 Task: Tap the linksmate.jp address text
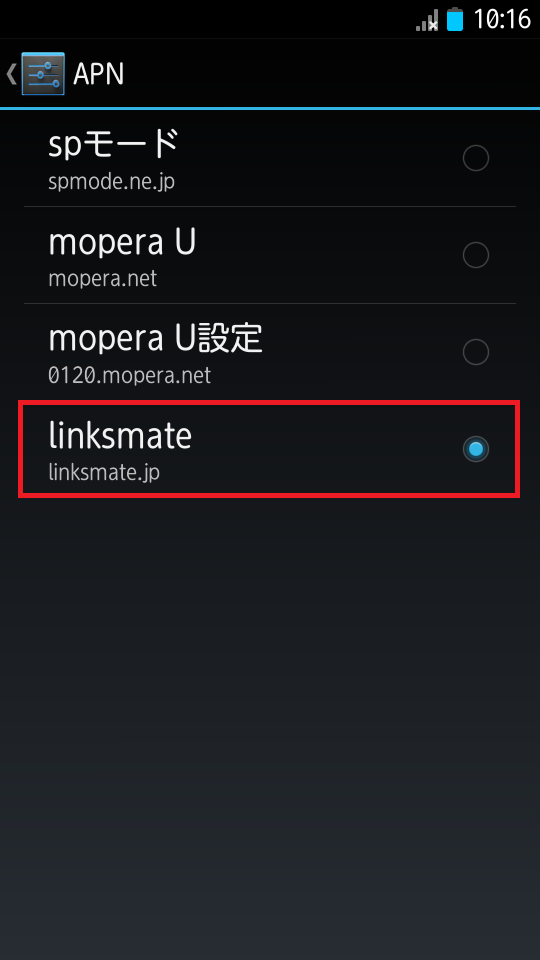(104, 473)
